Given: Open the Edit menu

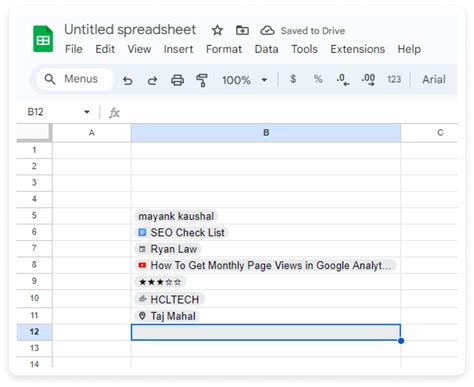Looking at the screenshot, I should (105, 49).
